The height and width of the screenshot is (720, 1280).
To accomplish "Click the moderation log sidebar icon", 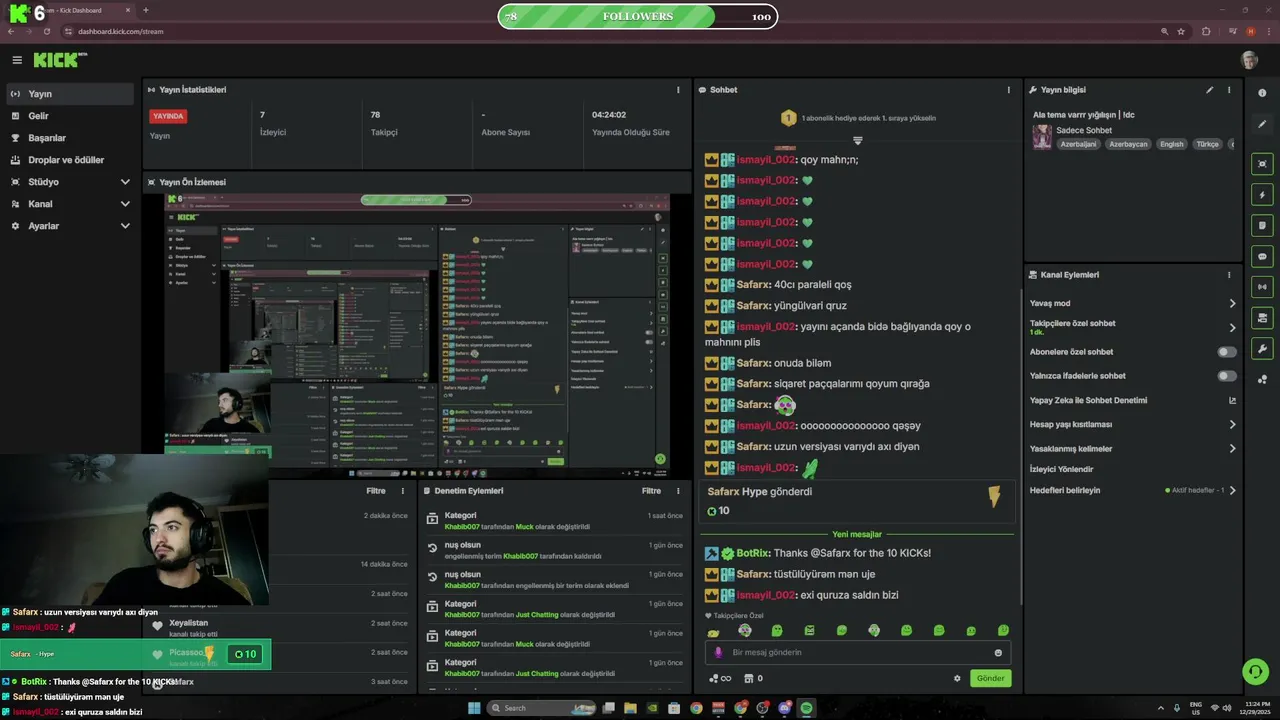I will [1262, 318].
